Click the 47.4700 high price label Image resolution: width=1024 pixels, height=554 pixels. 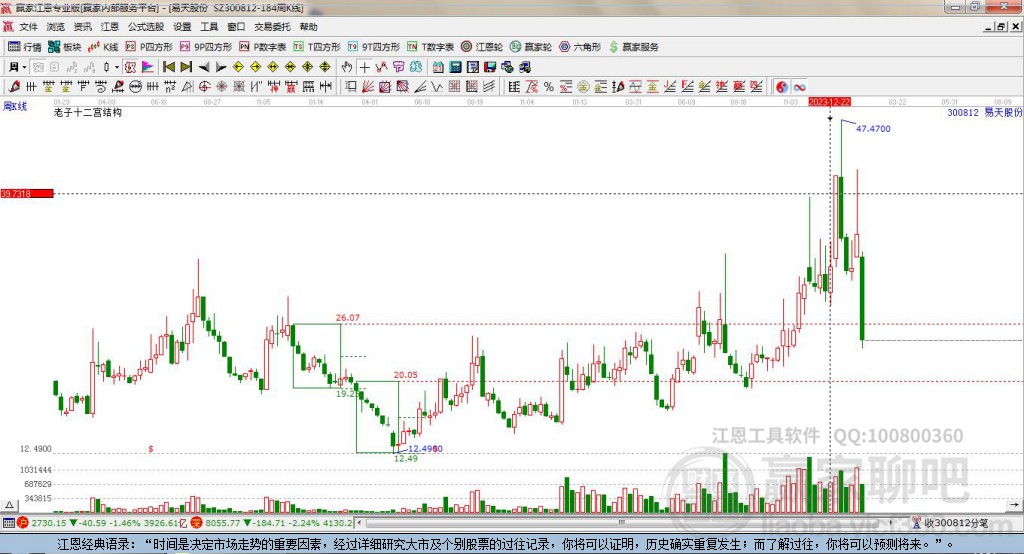click(873, 129)
